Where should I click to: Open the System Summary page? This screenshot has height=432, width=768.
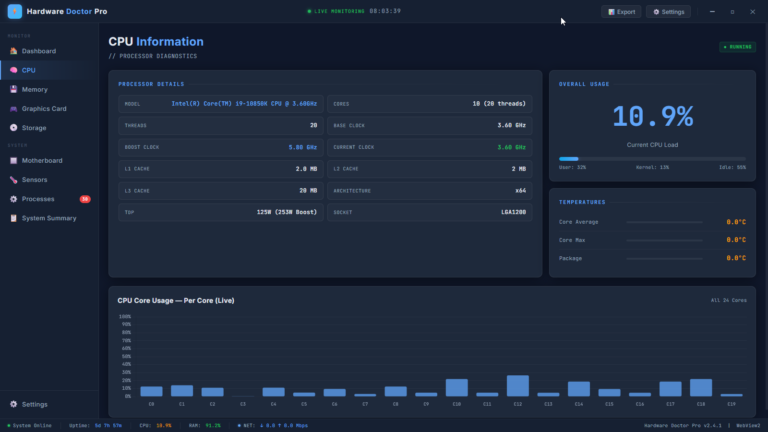49,218
